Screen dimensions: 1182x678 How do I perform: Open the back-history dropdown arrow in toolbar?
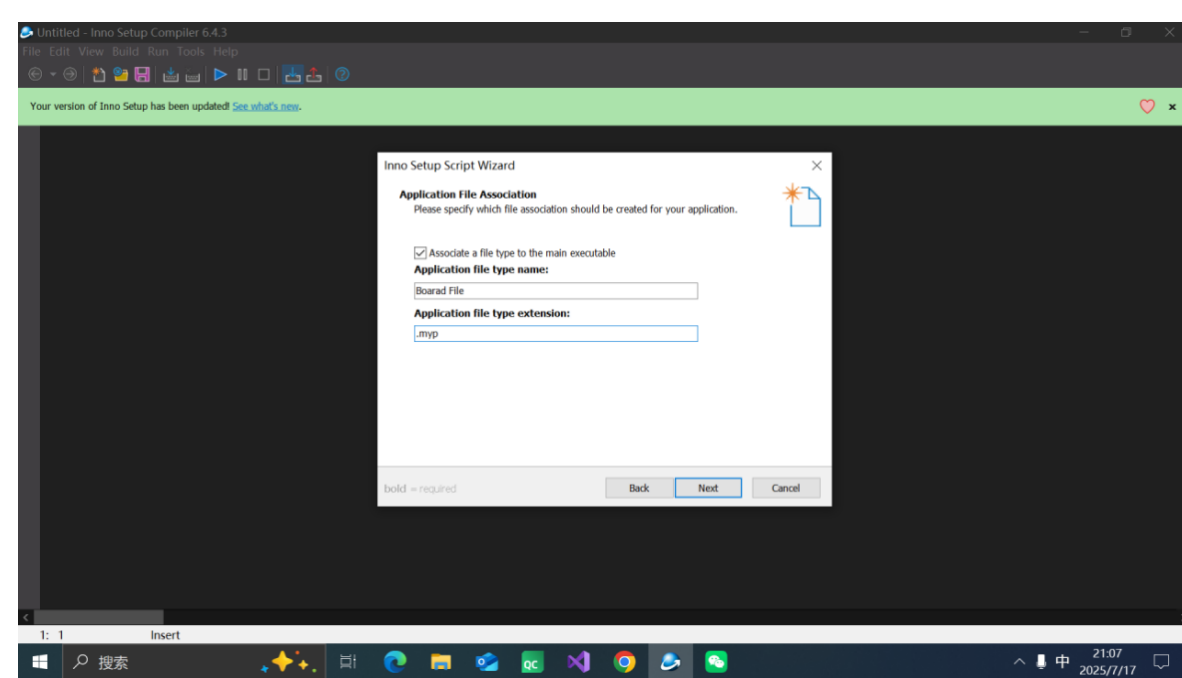(53, 74)
